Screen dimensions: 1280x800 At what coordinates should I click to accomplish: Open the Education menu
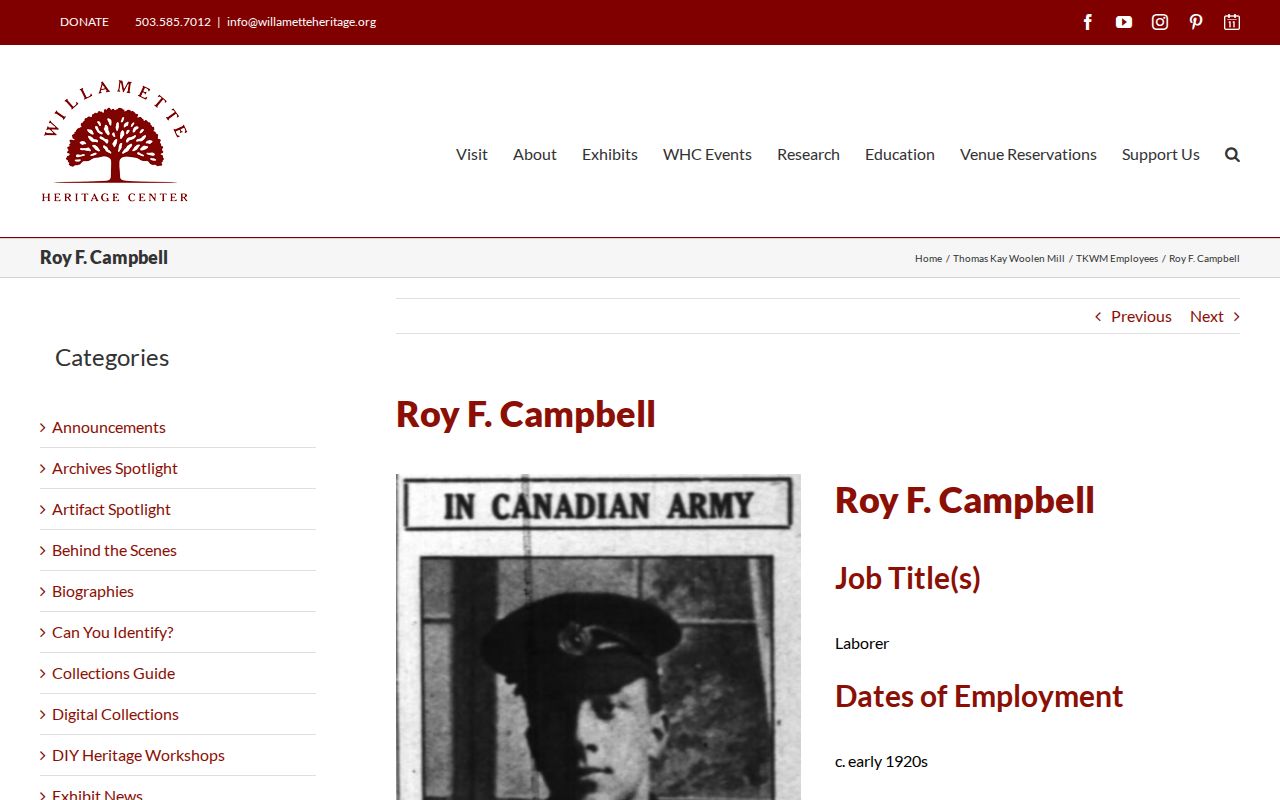(900, 154)
